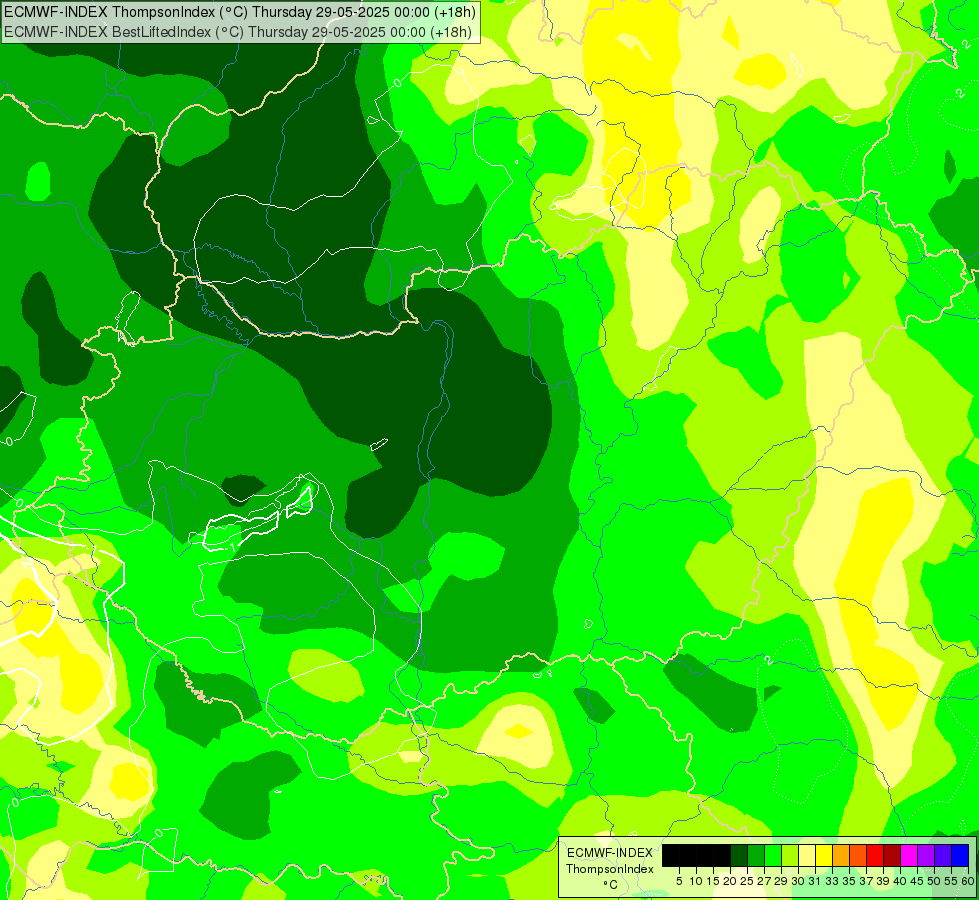This screenshot has height=900, width=979.
Task: Click legend scale value 27
Action: pyautogui.click(x=764, y=881)
